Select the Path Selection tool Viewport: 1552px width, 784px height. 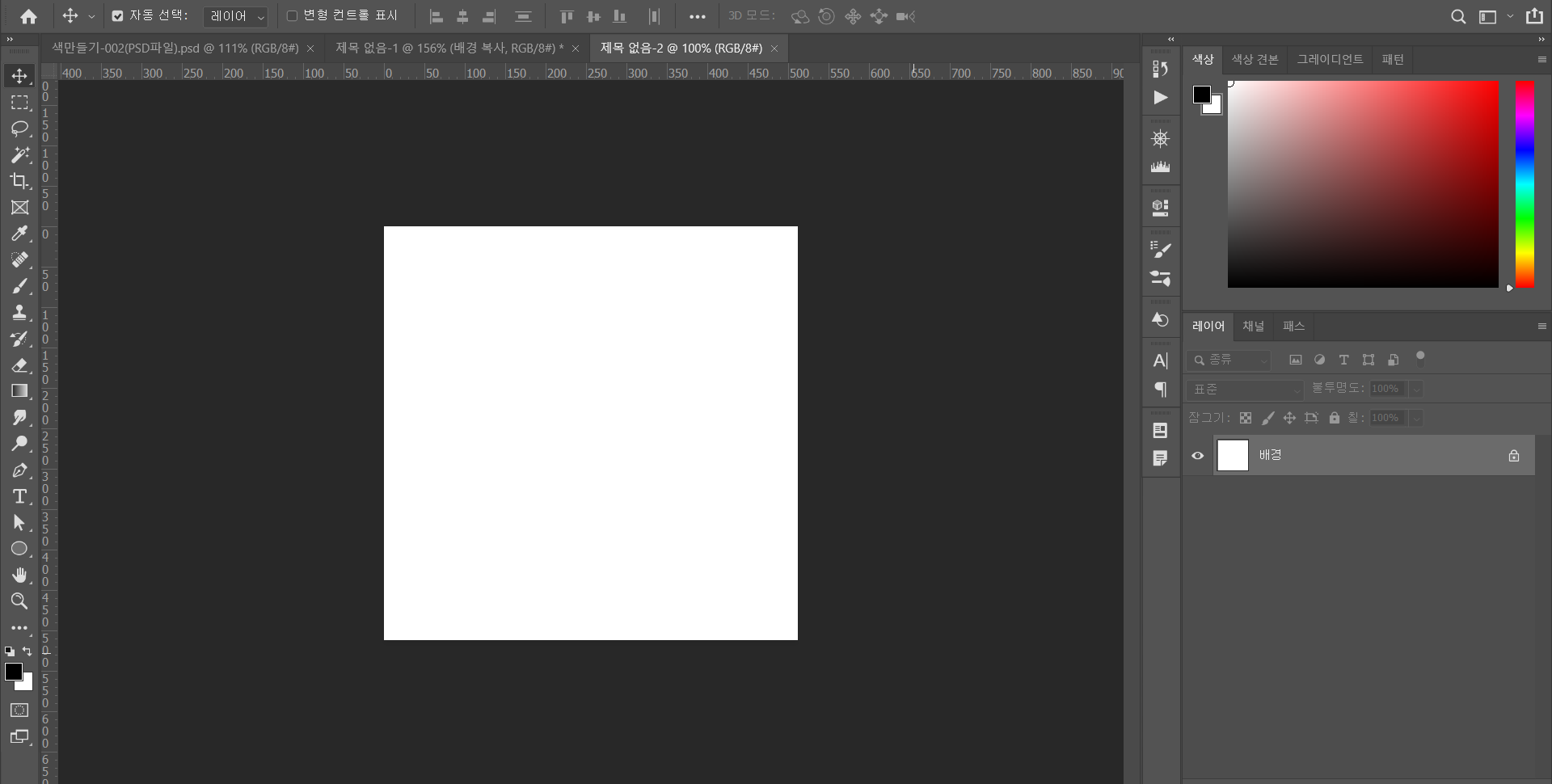pyautogui.click(x=19, y=523)
